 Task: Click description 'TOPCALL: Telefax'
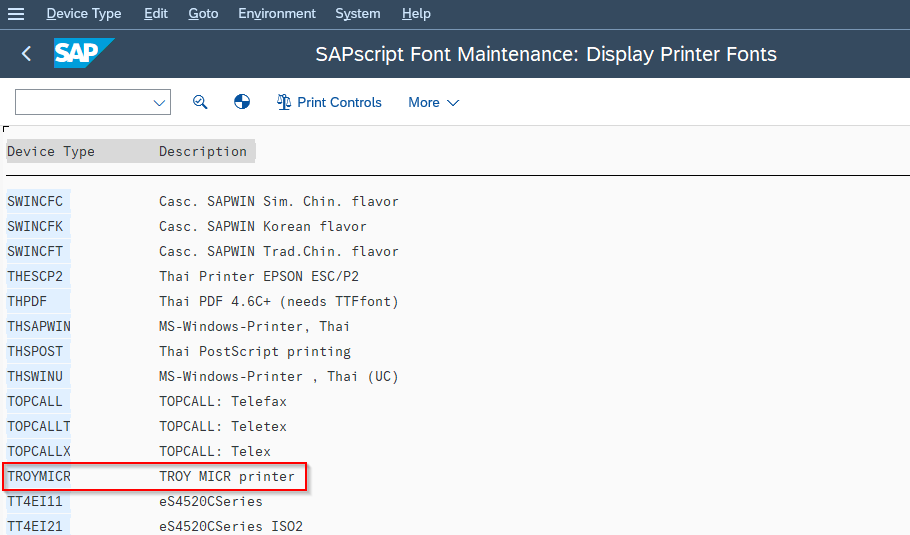pos(223,401)
